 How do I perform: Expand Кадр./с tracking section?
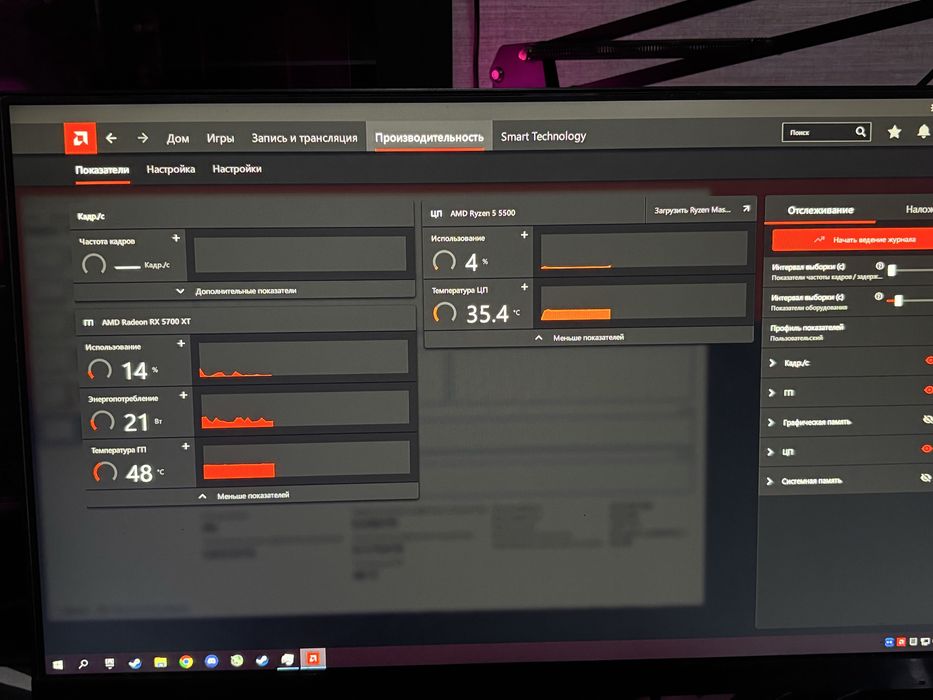coord(772,362)
